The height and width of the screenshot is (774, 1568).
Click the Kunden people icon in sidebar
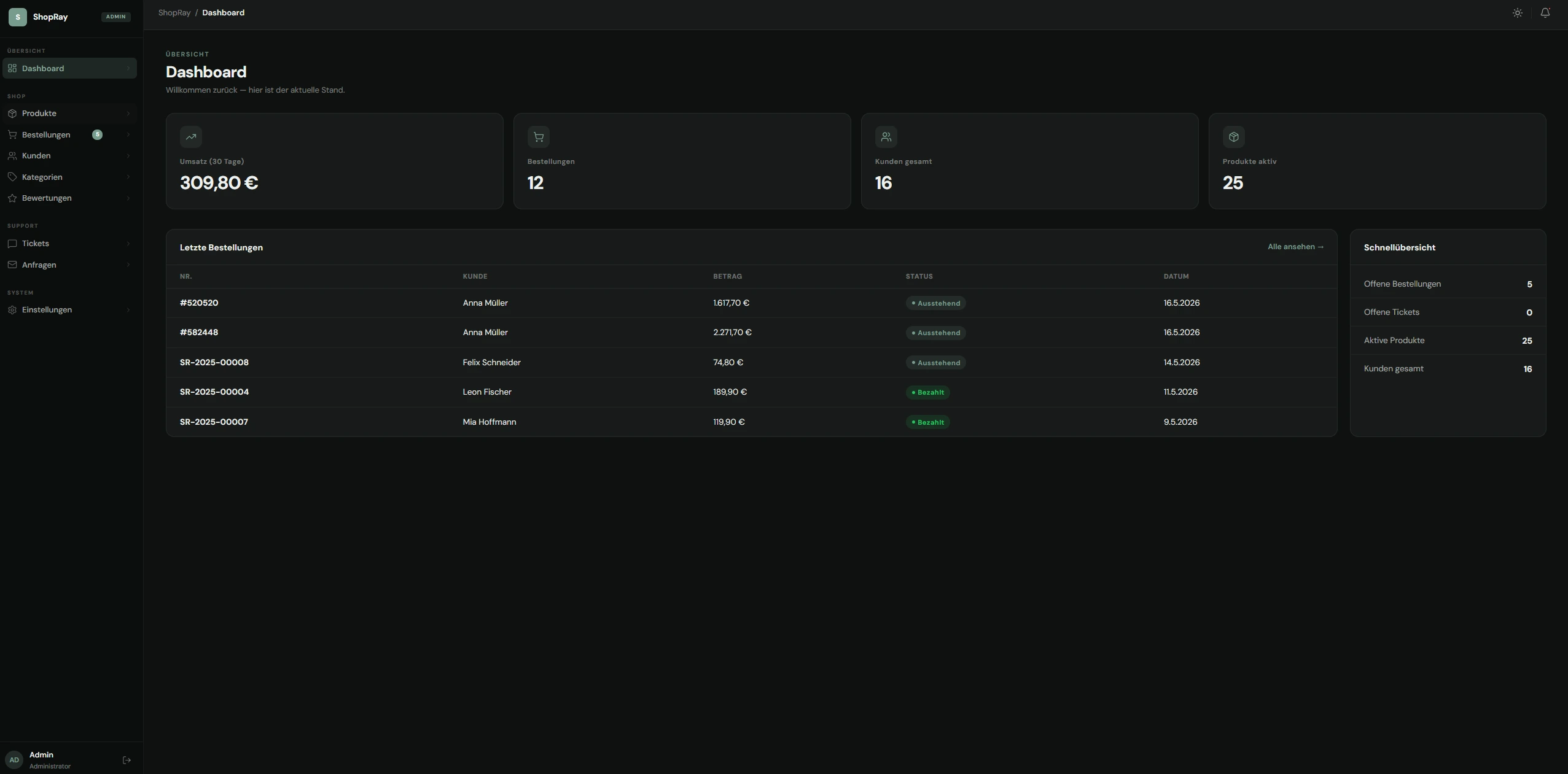pyautogui.click(x=12, y=156)
